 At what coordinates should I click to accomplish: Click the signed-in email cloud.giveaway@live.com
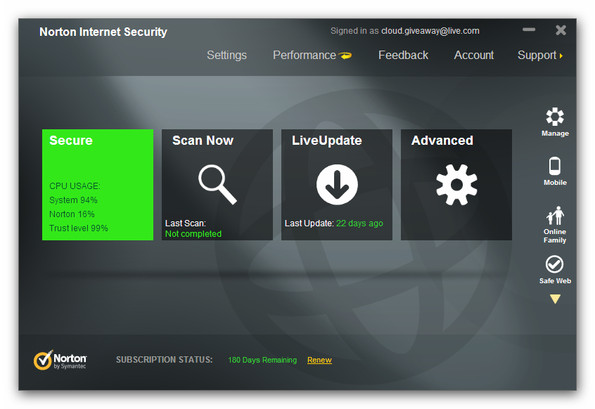coord(430,31)
